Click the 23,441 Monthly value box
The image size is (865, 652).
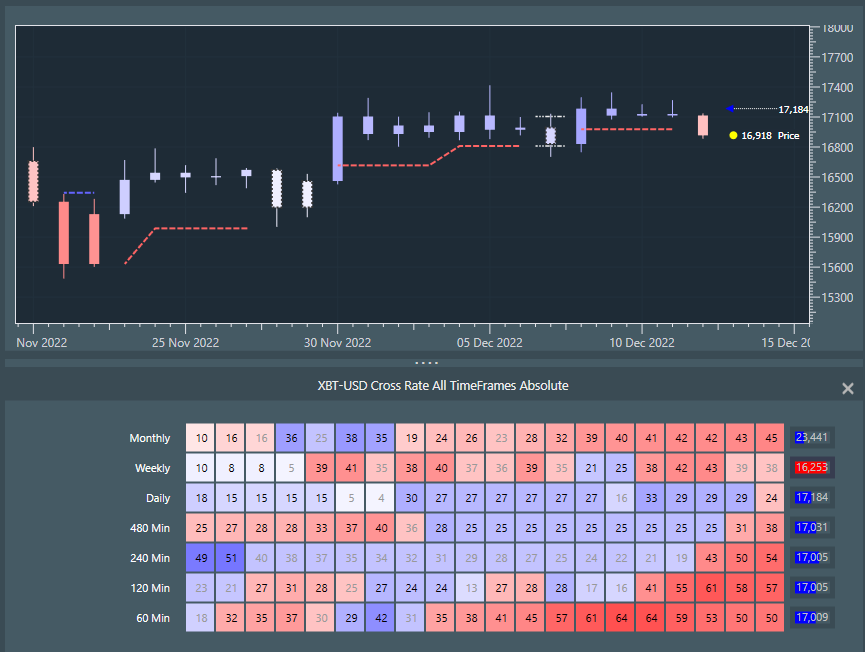[x=811, y=438]
